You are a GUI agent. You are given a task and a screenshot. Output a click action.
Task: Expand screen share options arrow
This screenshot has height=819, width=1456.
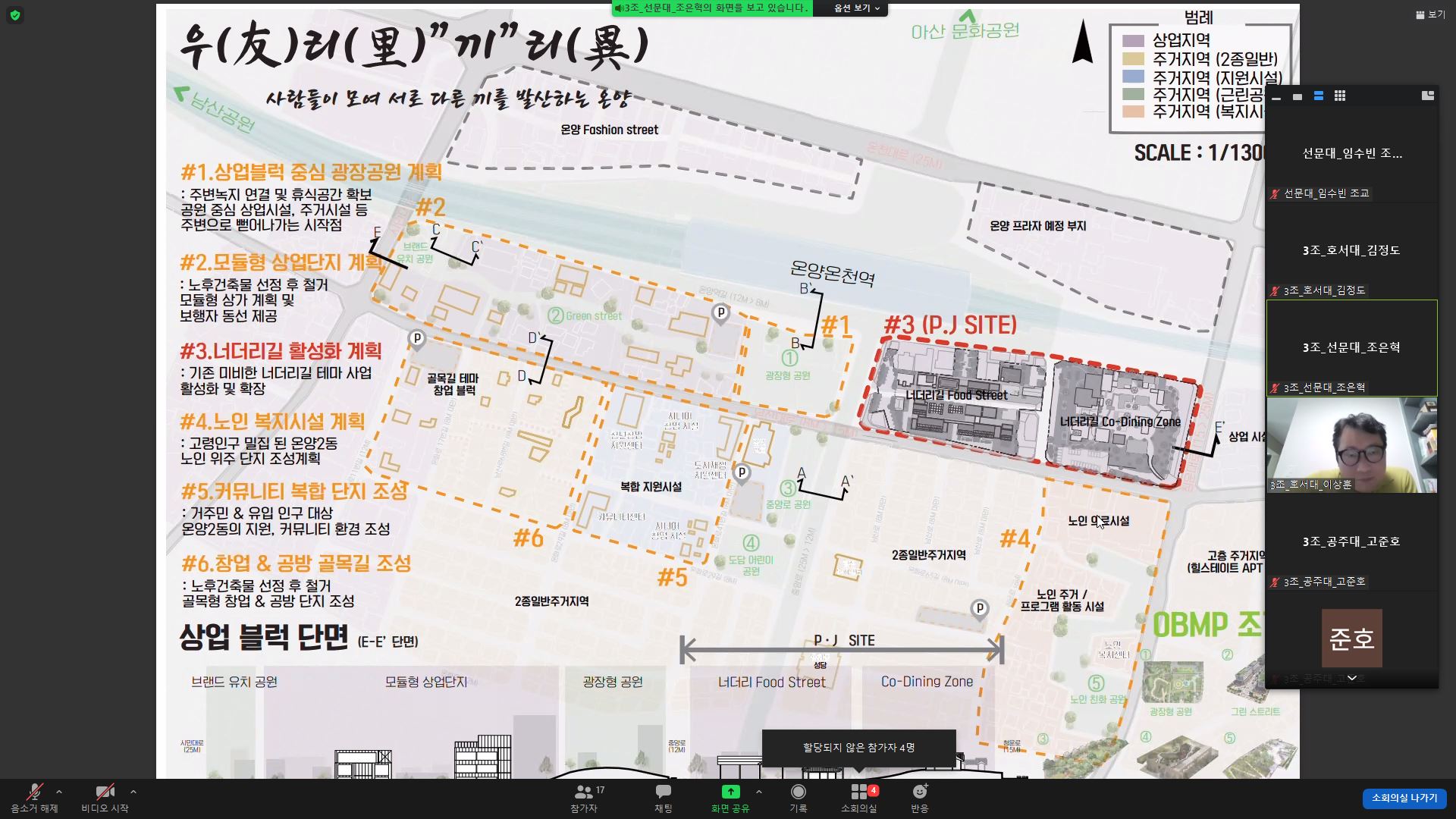pyautogui.click(x=758, y=792)
